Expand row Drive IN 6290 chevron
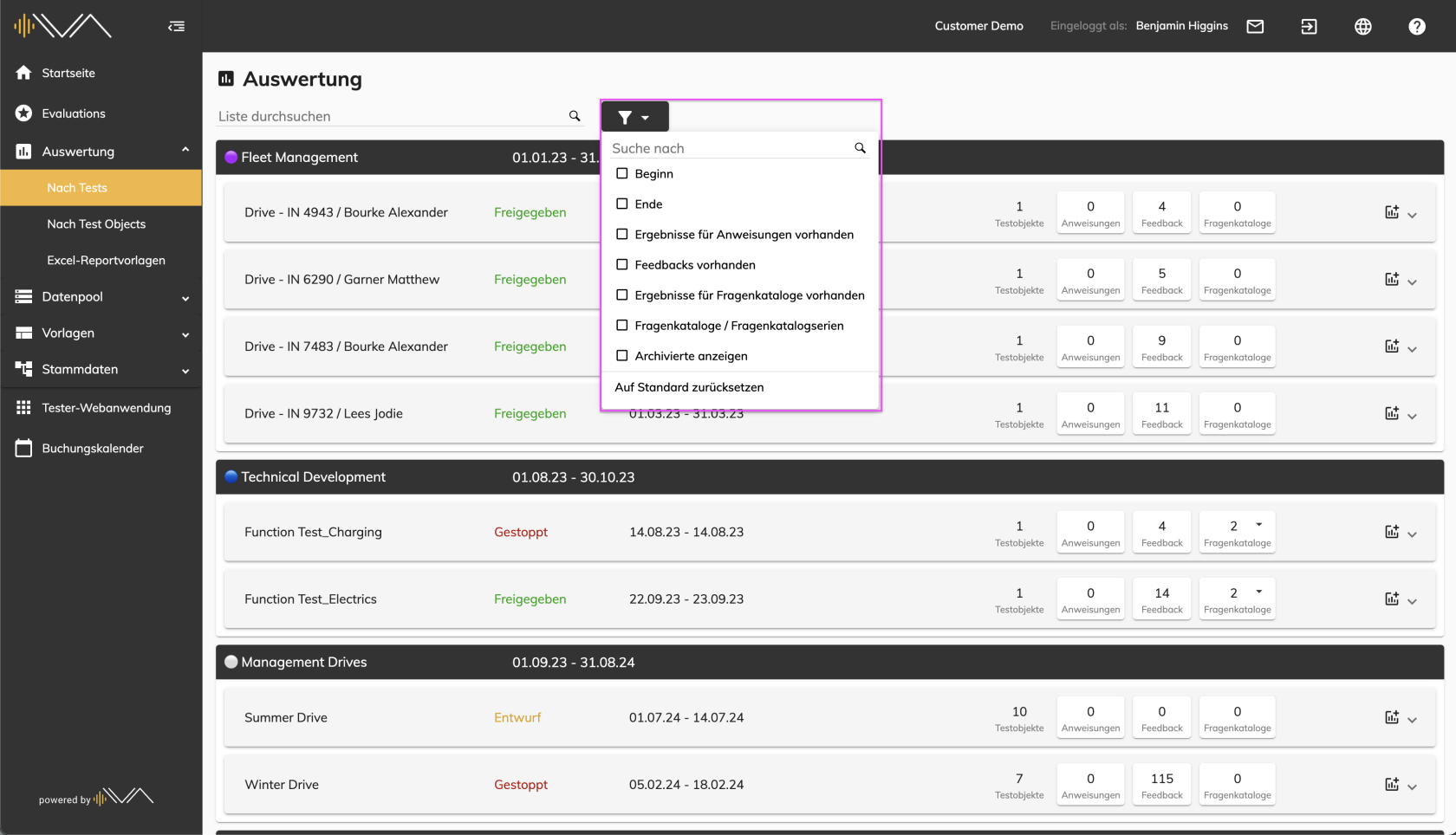 tap(1412, 282)
